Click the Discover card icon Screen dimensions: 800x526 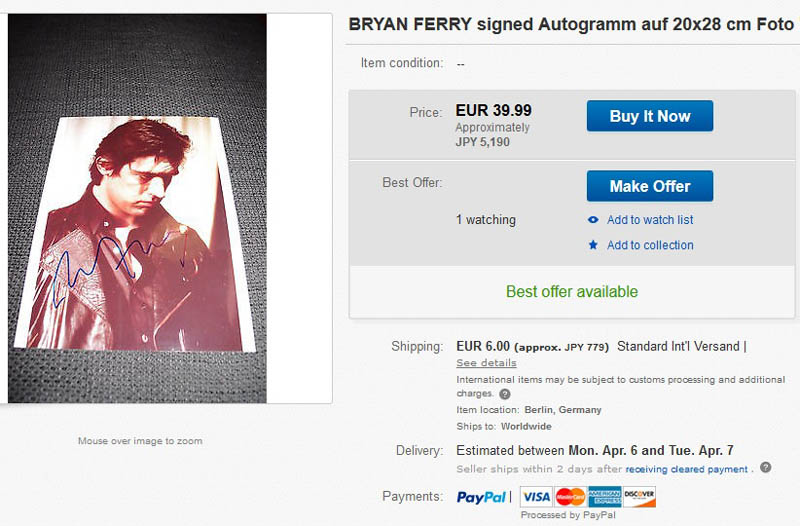point(639,496)
